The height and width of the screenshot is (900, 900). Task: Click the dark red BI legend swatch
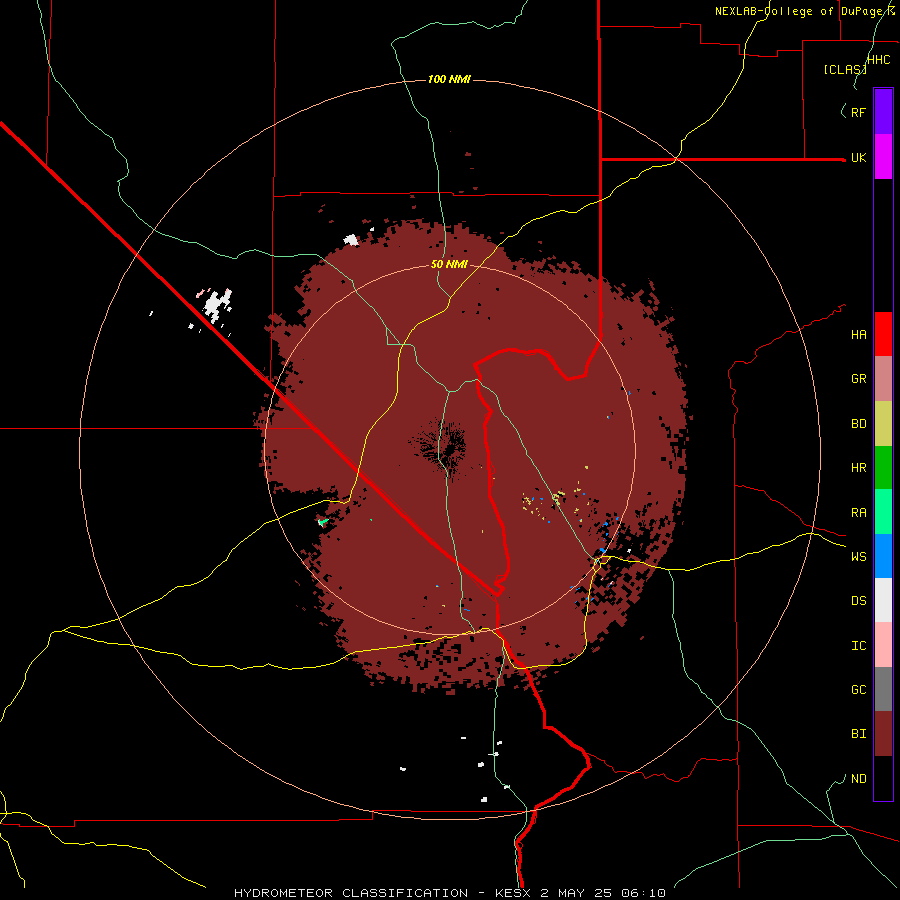tap(883, 734)
